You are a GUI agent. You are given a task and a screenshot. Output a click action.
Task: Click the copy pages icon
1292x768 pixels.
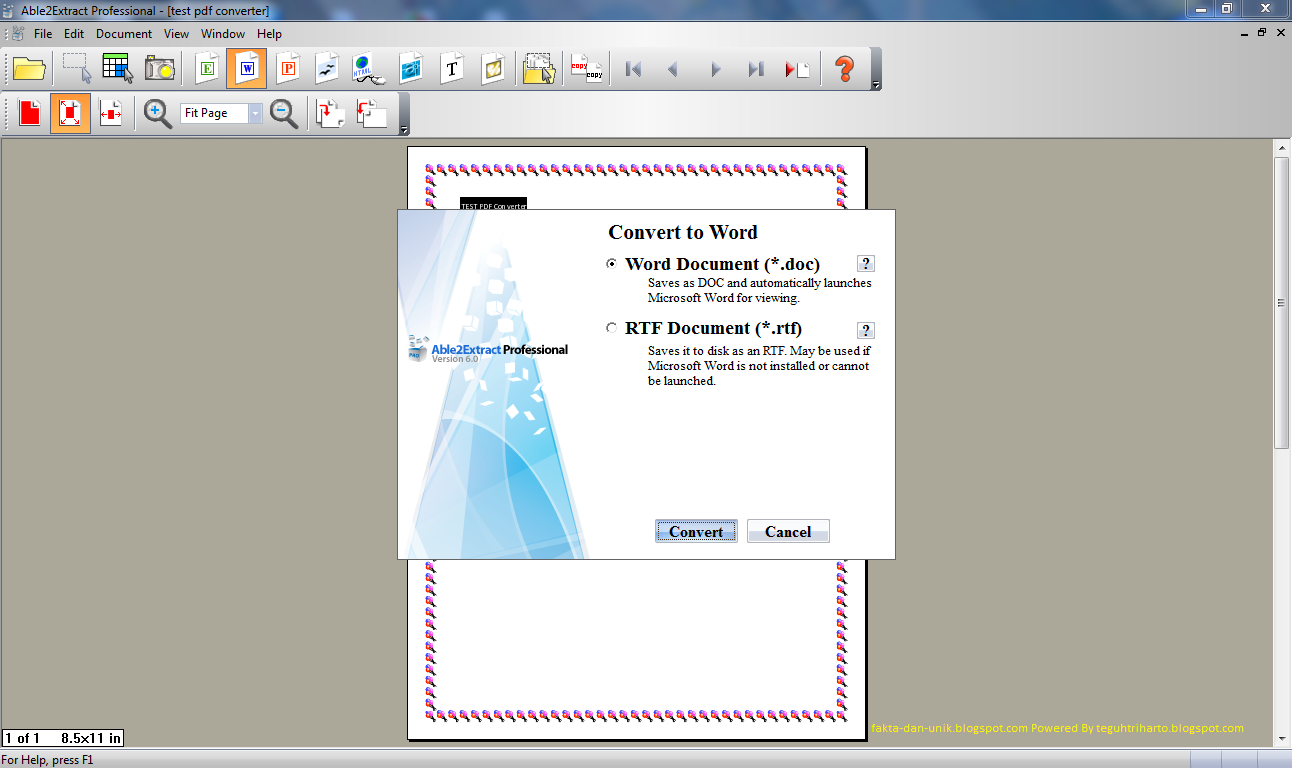(586, 69)
